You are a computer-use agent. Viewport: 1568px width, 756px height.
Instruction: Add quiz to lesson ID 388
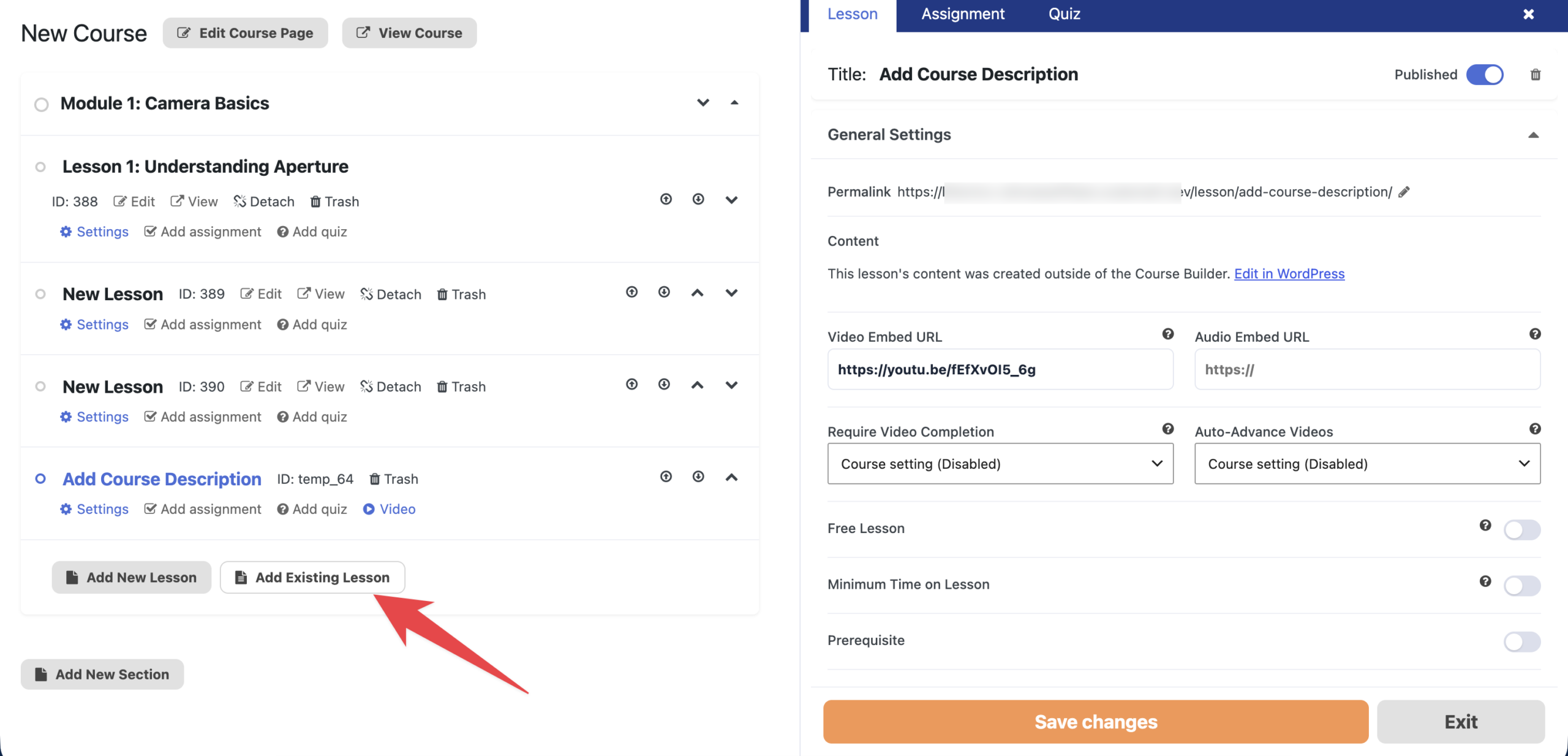[x=312, y=232]
